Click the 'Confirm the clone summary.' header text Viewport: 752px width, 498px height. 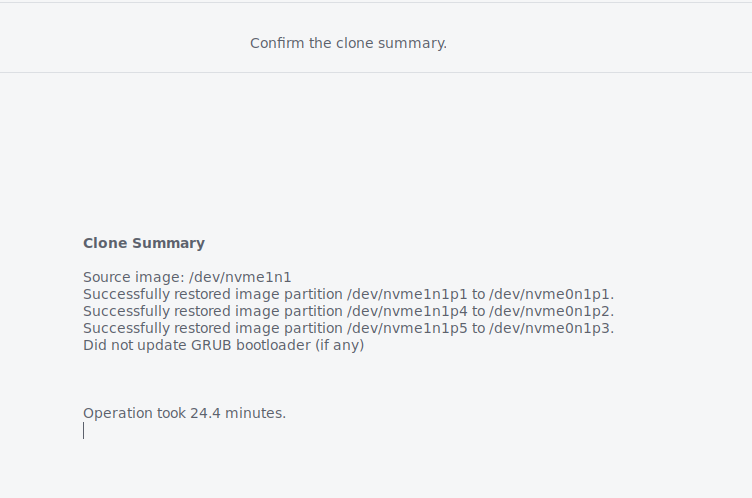click(x=348, y=43)
